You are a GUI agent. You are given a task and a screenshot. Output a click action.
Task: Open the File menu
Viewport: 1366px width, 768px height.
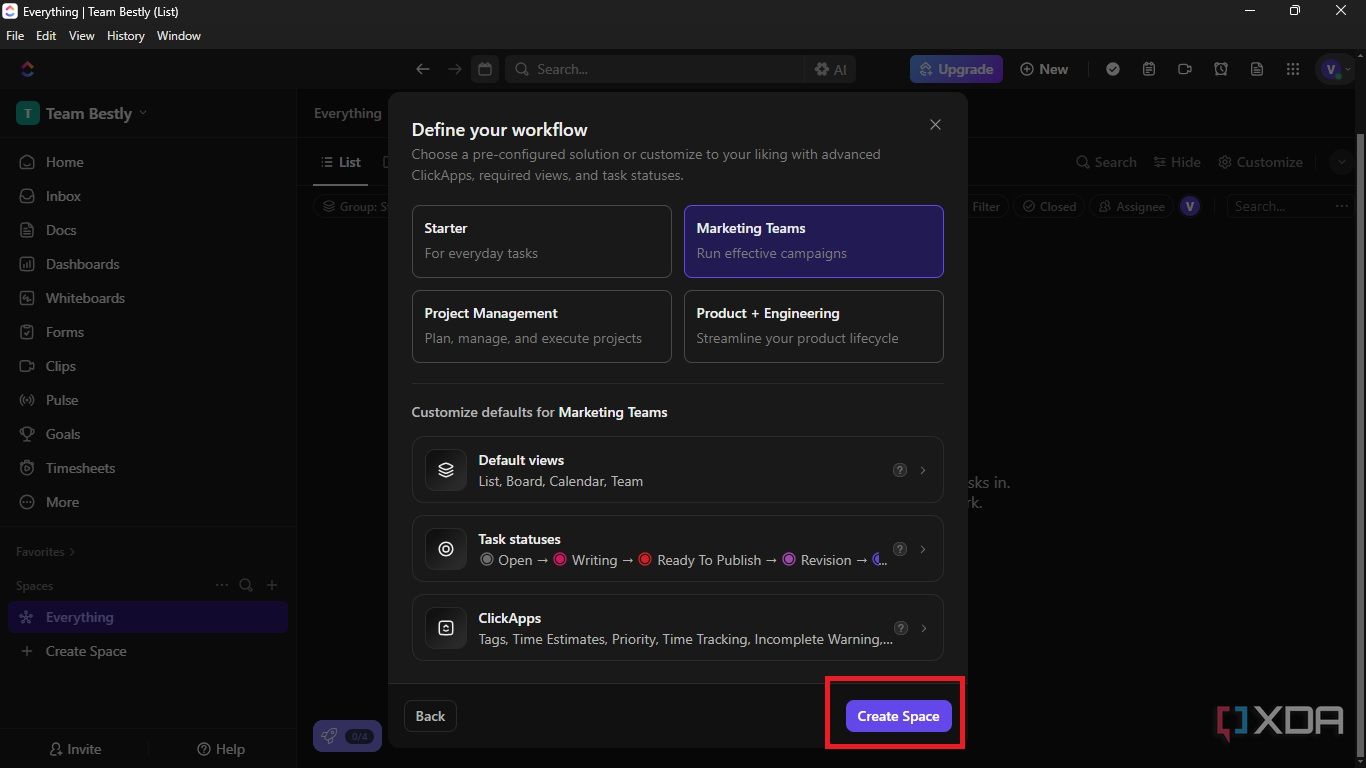tap(15, 35)
